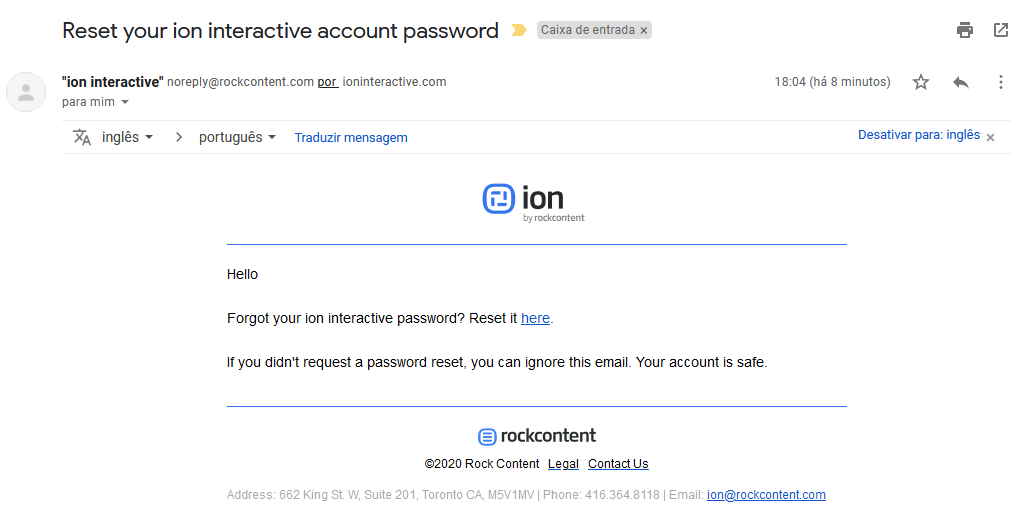Click Traduzir mensagem link
The width and height of the screenshot is (1019, 515).
click(351, 138)
